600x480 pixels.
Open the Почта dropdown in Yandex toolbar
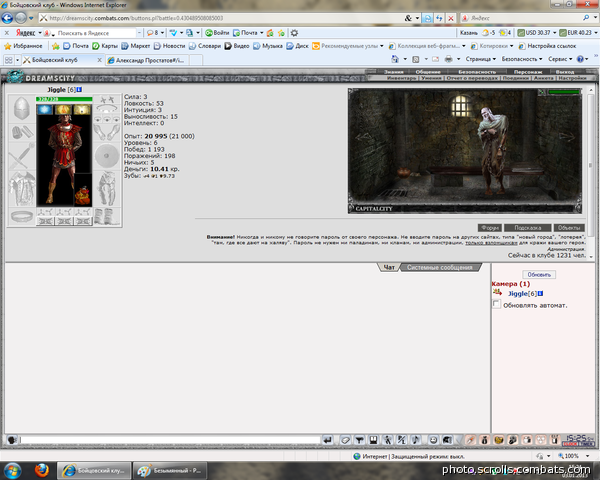[262, 33]
